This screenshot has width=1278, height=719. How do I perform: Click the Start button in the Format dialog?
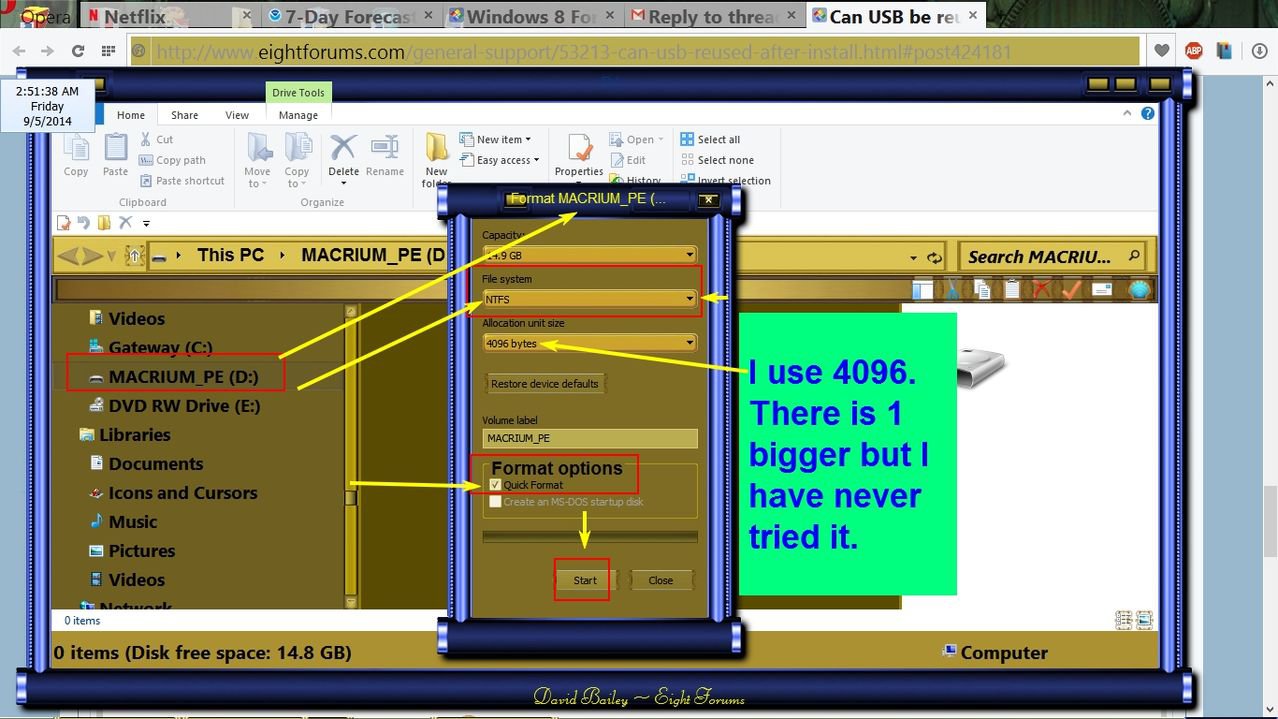pos(585,580)
